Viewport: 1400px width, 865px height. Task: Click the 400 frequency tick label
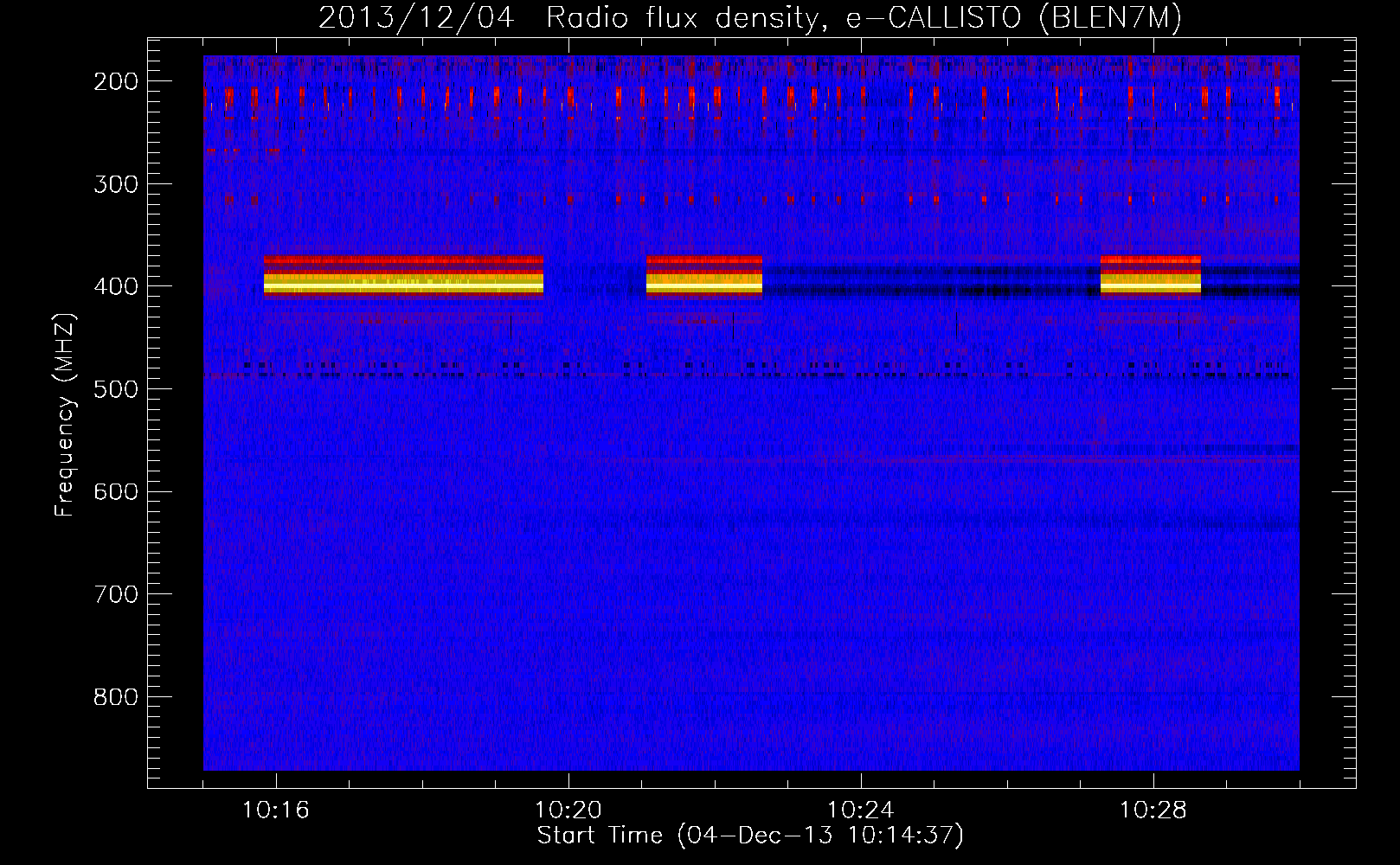[x=116, y=286]
